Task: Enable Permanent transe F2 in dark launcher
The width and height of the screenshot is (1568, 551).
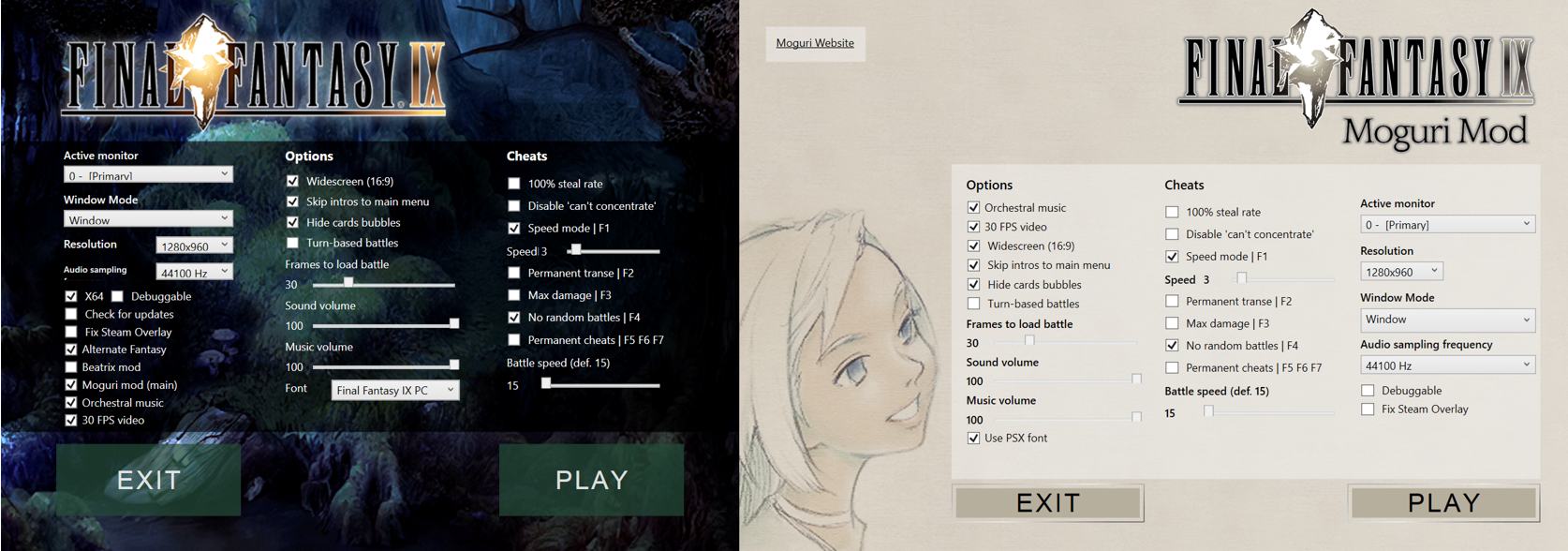Action: (x=513, y=273)
